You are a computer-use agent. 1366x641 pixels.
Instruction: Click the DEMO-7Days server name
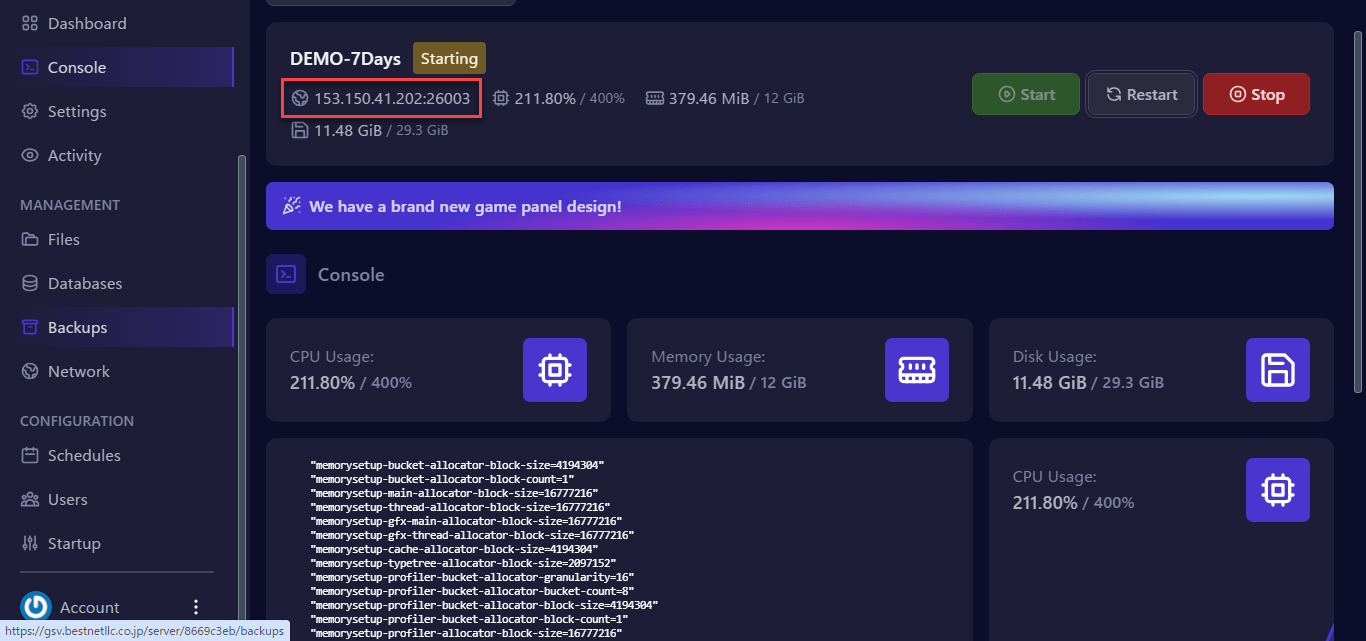coord(345,59)
